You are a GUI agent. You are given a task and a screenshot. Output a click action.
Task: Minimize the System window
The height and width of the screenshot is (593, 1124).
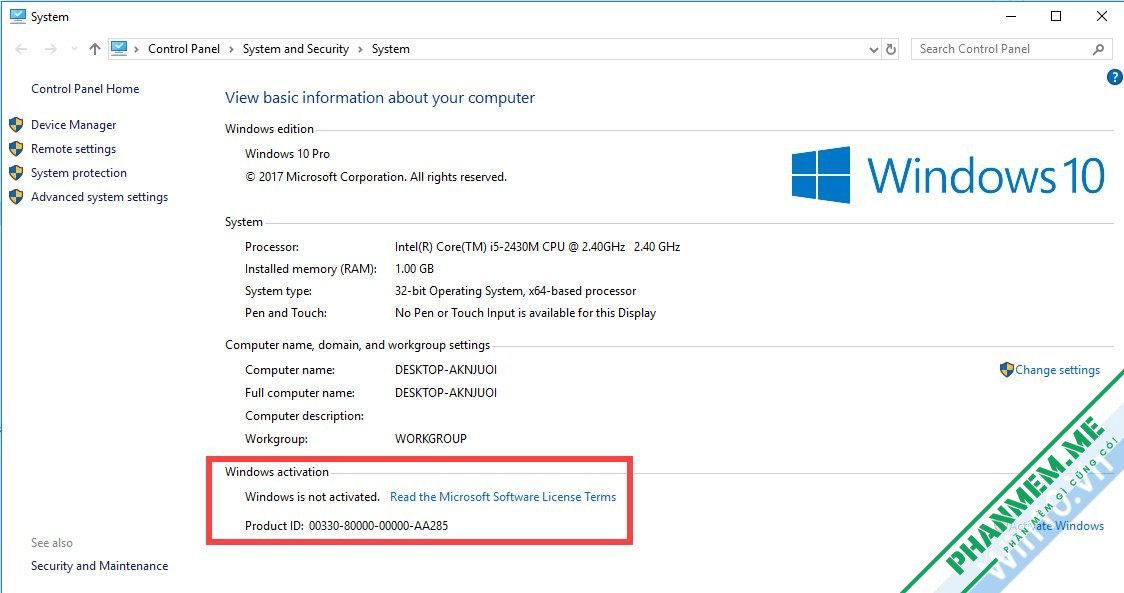pos(1011,16)
